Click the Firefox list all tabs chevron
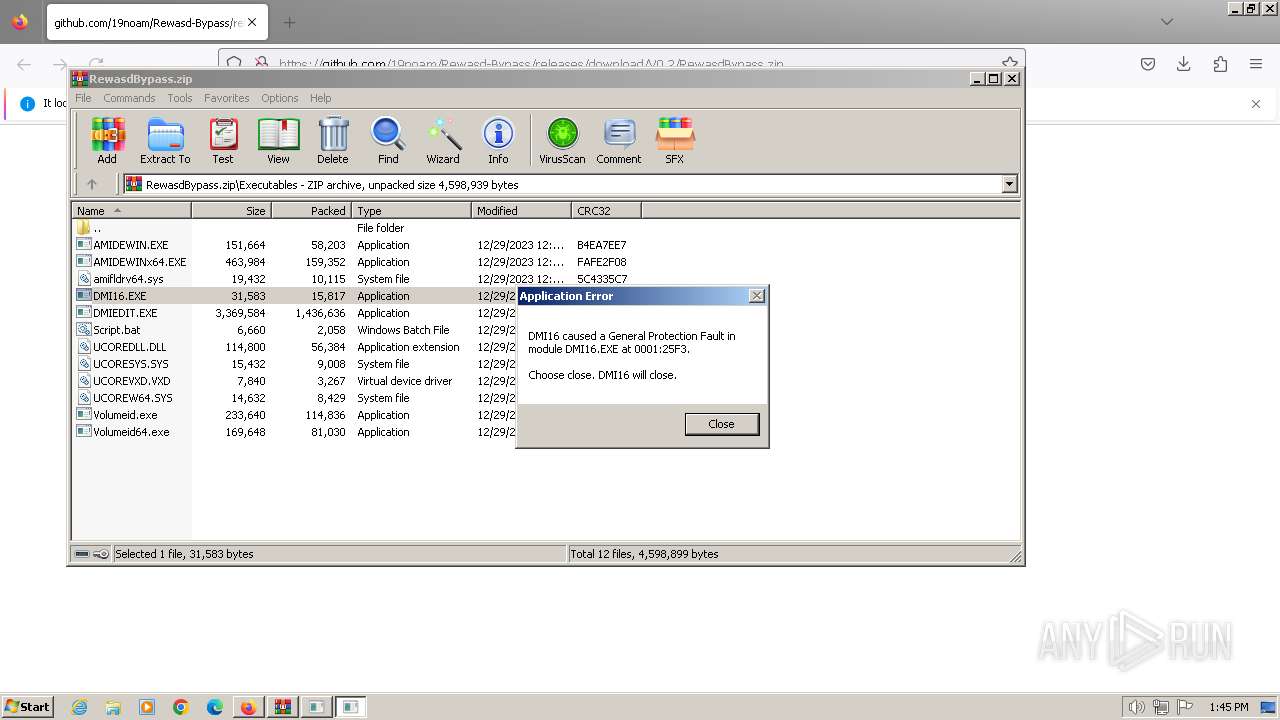 coord(1167,22)
